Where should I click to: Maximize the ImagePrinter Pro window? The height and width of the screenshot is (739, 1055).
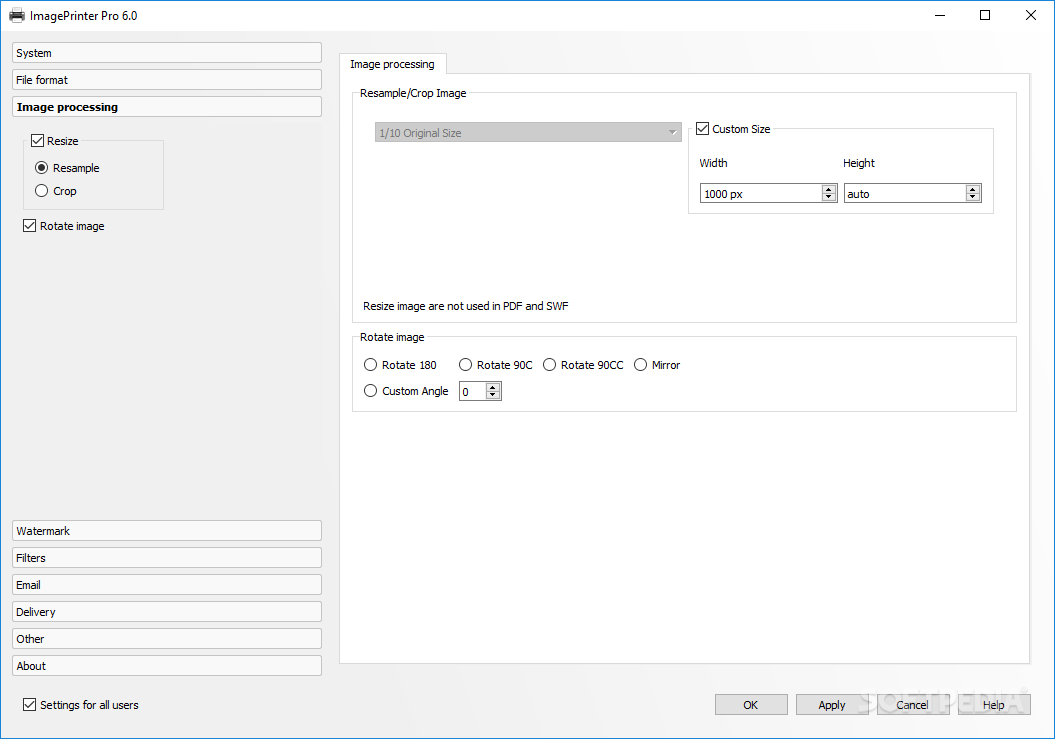985,15
